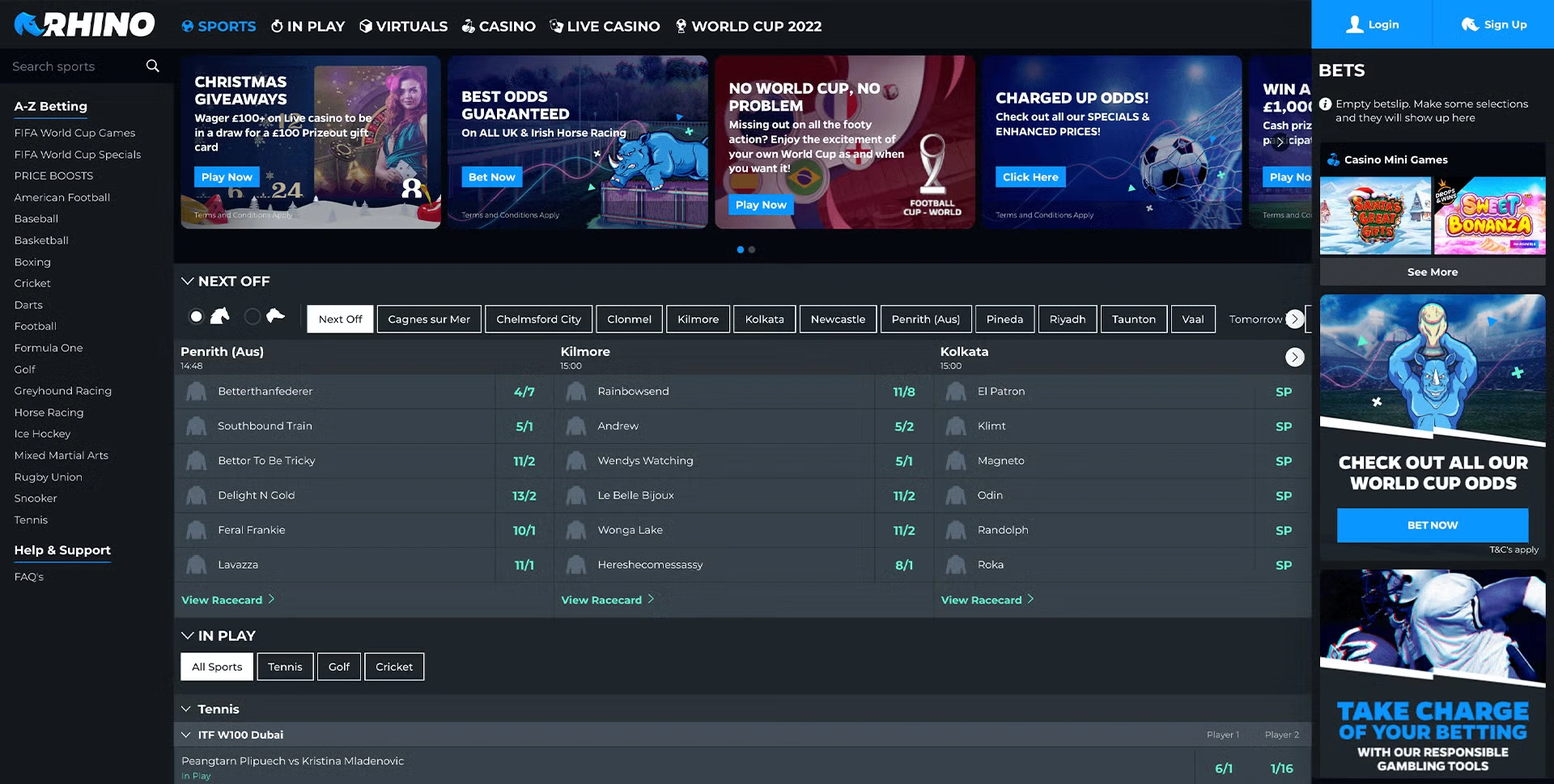The width and height of the screenshot is (1554, 784).
Task: Open View Racecard for Kilmore
Action: pos(608,600)
